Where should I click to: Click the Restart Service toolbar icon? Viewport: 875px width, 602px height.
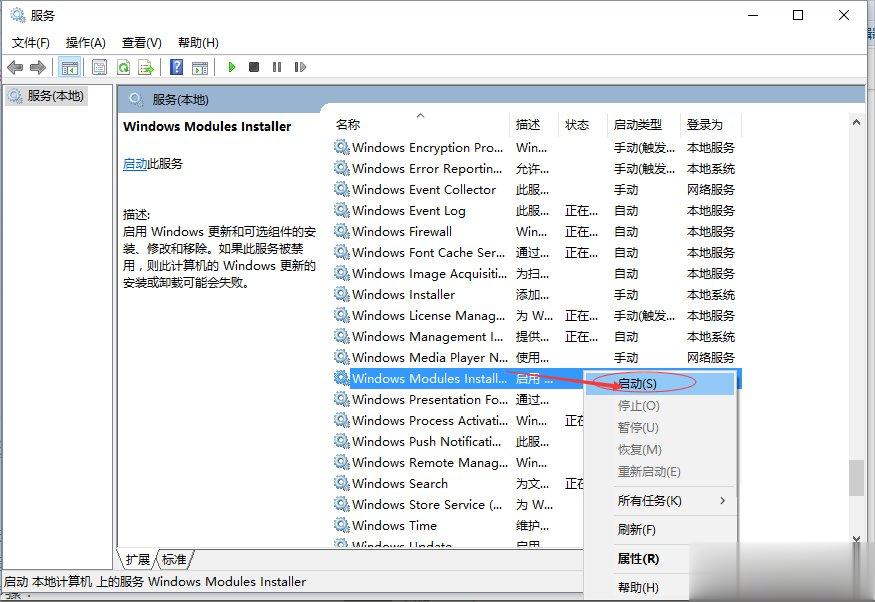tap(300, 67)
